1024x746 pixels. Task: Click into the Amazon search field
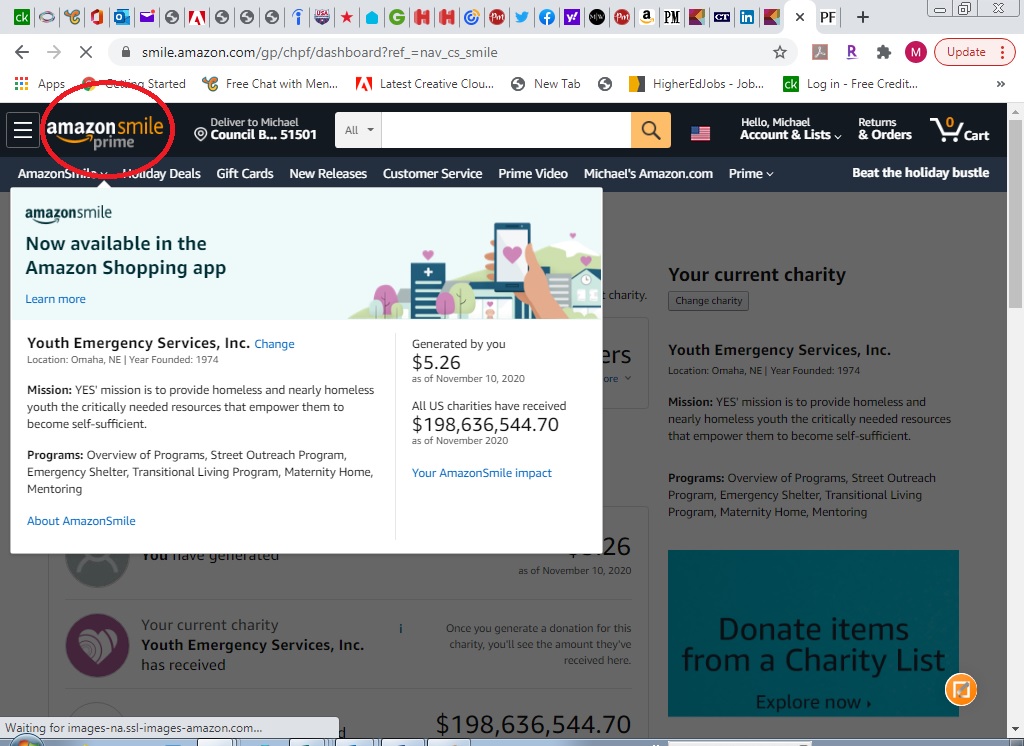[x=506, y=130]
